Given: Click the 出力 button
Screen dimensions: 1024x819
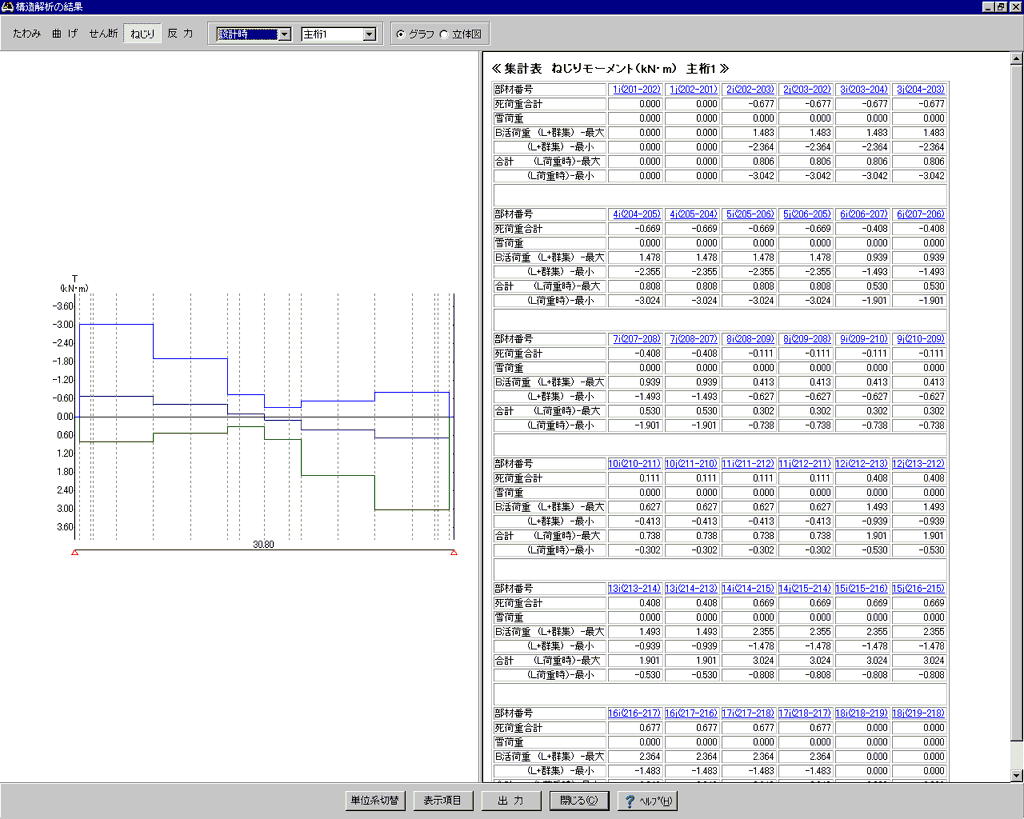Looking at the screenshot, I should 508,801.
